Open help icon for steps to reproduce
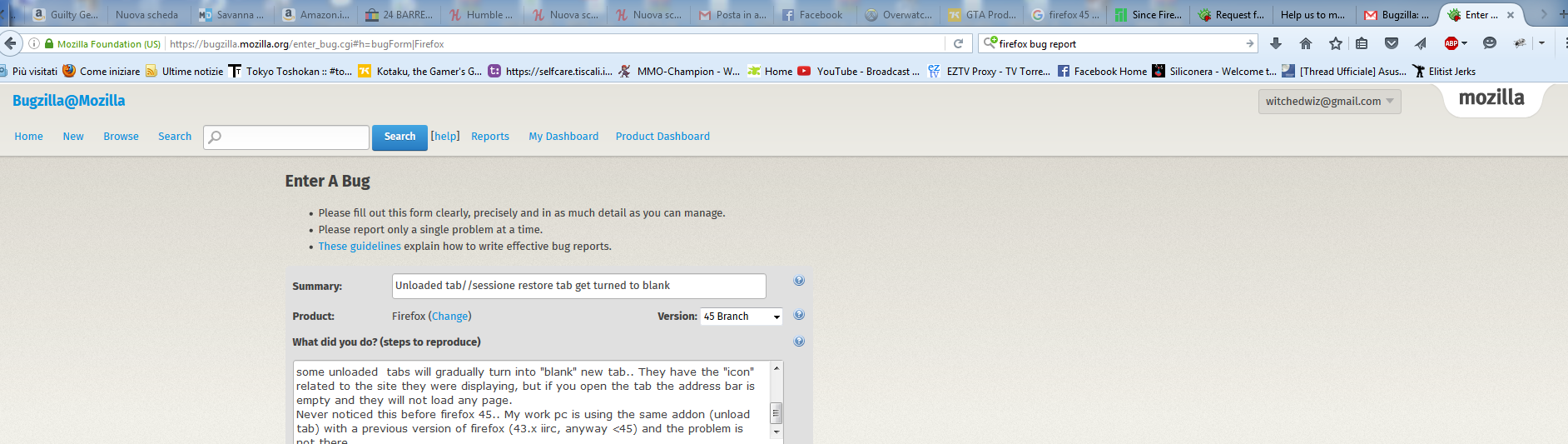1568x444 pixels. click(799, 342)
